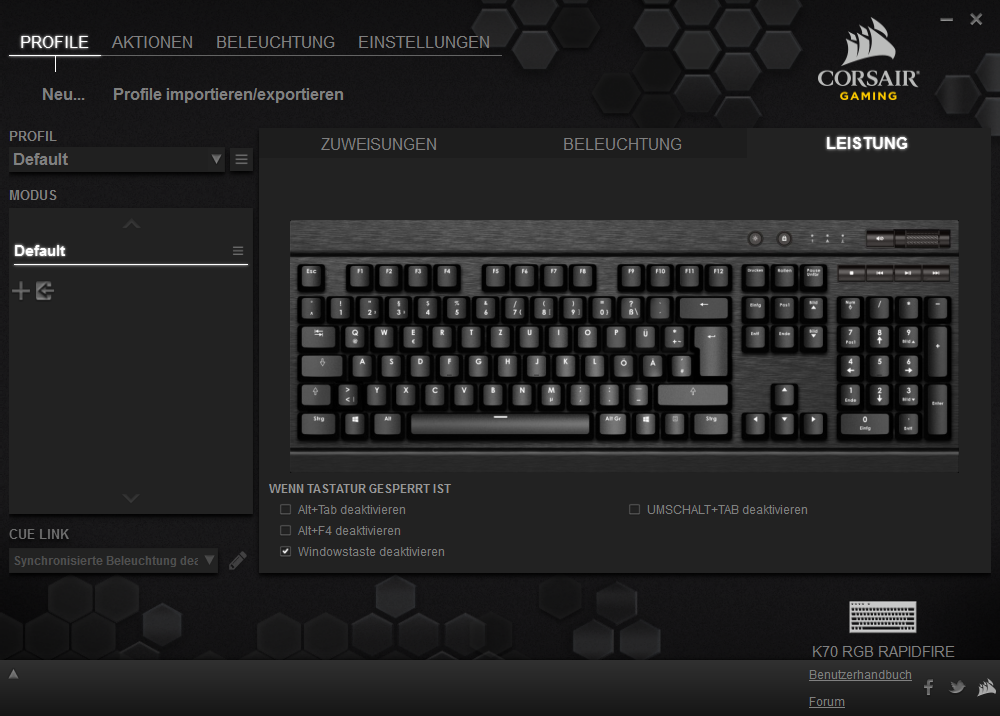Check UMSCHALT+TAB deaktivieren box

(x=635, y=509)
